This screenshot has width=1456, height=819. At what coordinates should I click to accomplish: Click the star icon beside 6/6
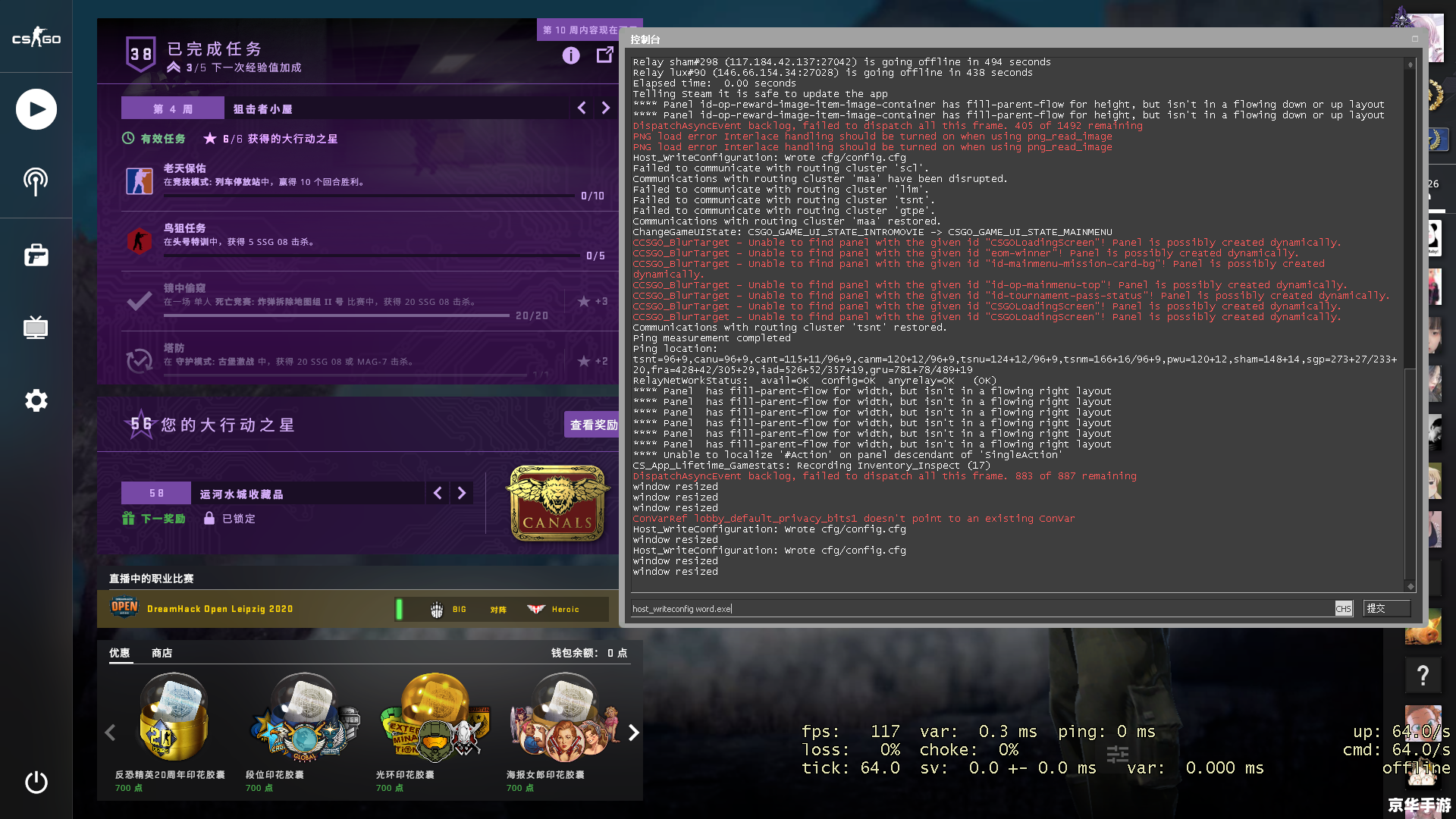(210, 138)
